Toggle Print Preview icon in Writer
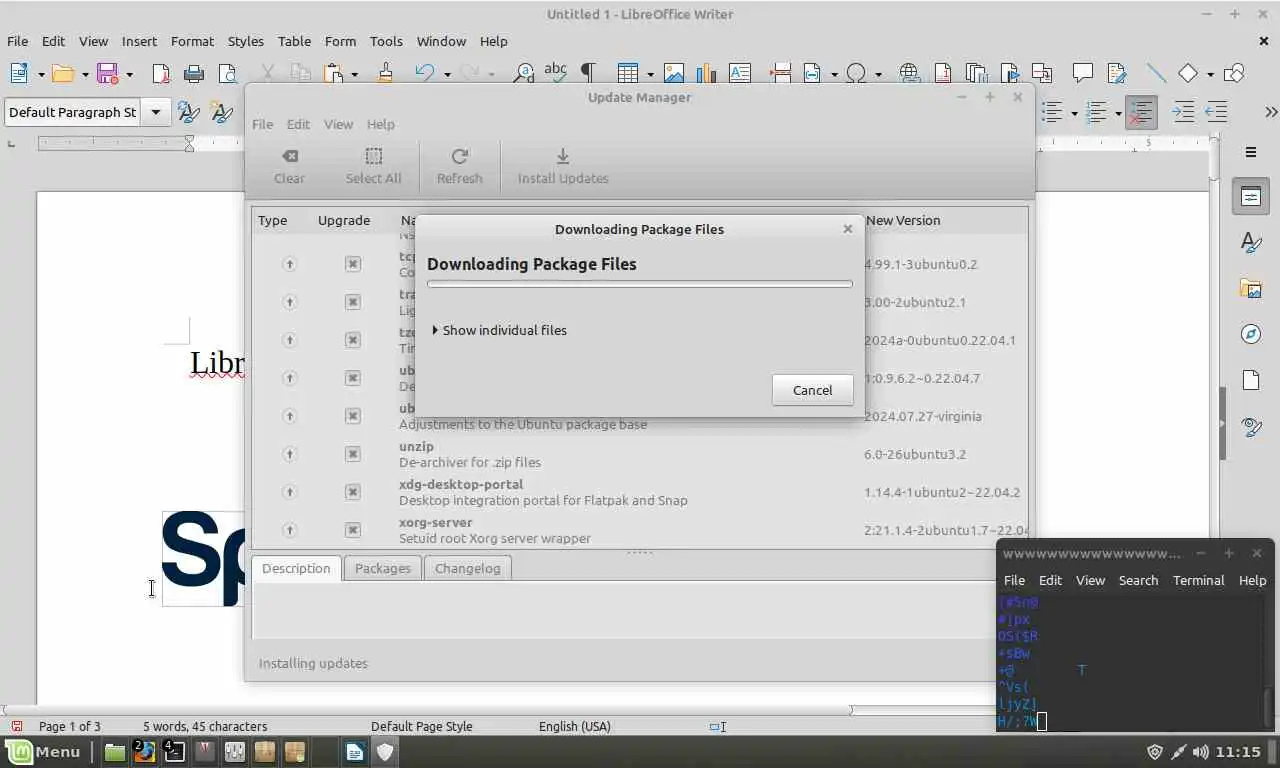Screen dimensions: 1280x768 tap(228, 73)
